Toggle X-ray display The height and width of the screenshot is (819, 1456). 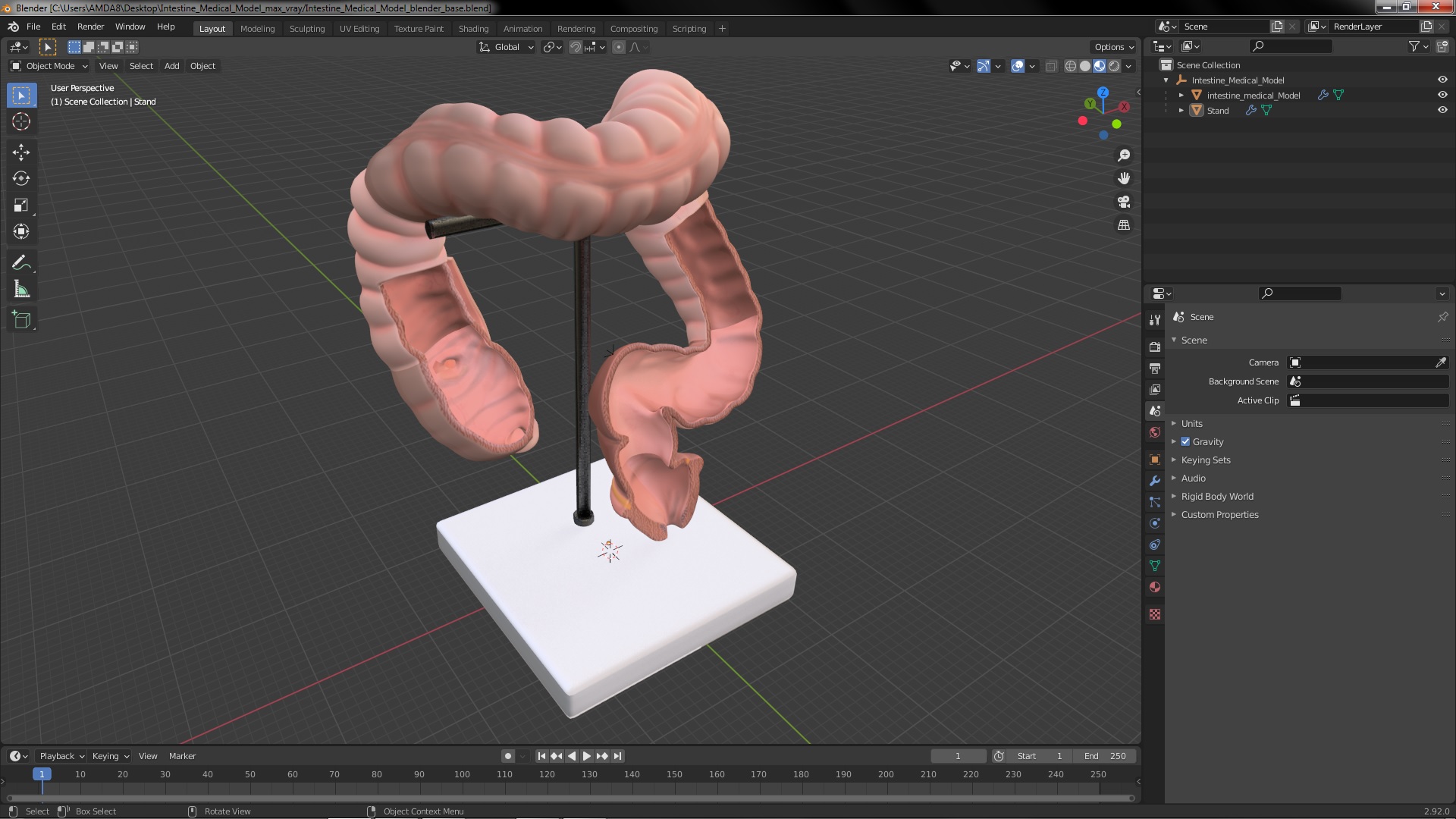pos(1051,66)
